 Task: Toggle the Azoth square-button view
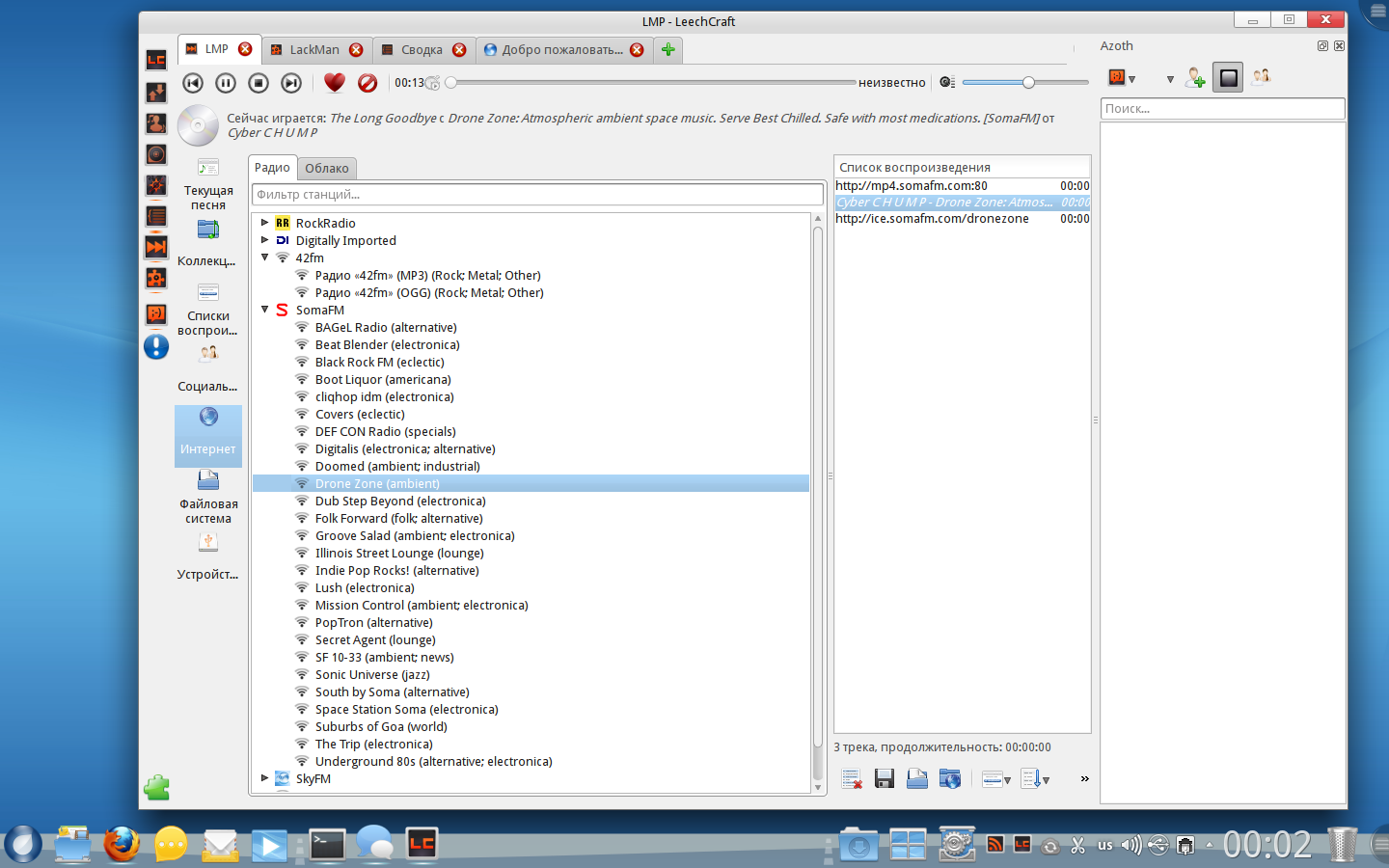pyautogui.click(x=1228, y=78)
